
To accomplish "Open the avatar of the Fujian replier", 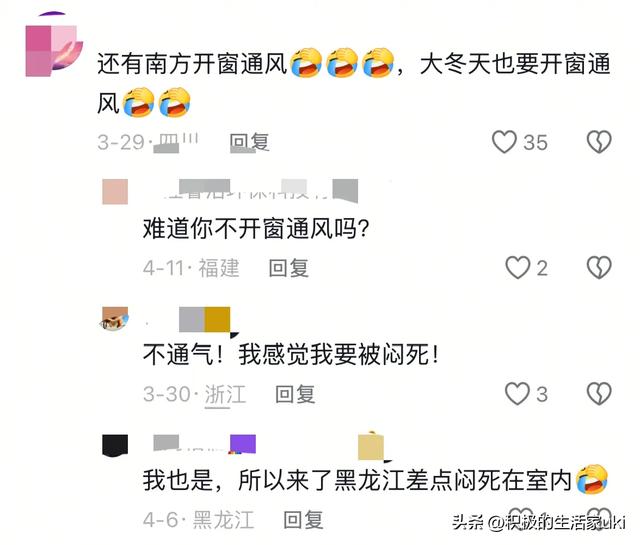I will pos(115,191).
